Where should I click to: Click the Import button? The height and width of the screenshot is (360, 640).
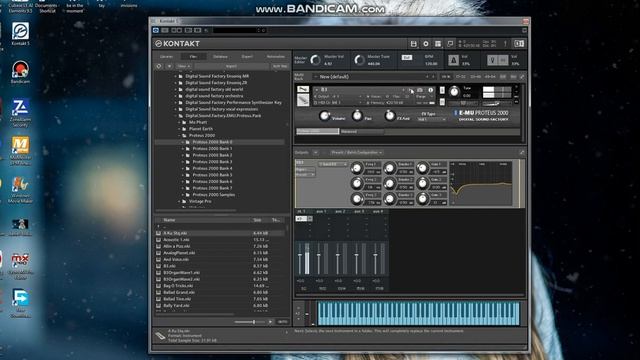[231, 66]
